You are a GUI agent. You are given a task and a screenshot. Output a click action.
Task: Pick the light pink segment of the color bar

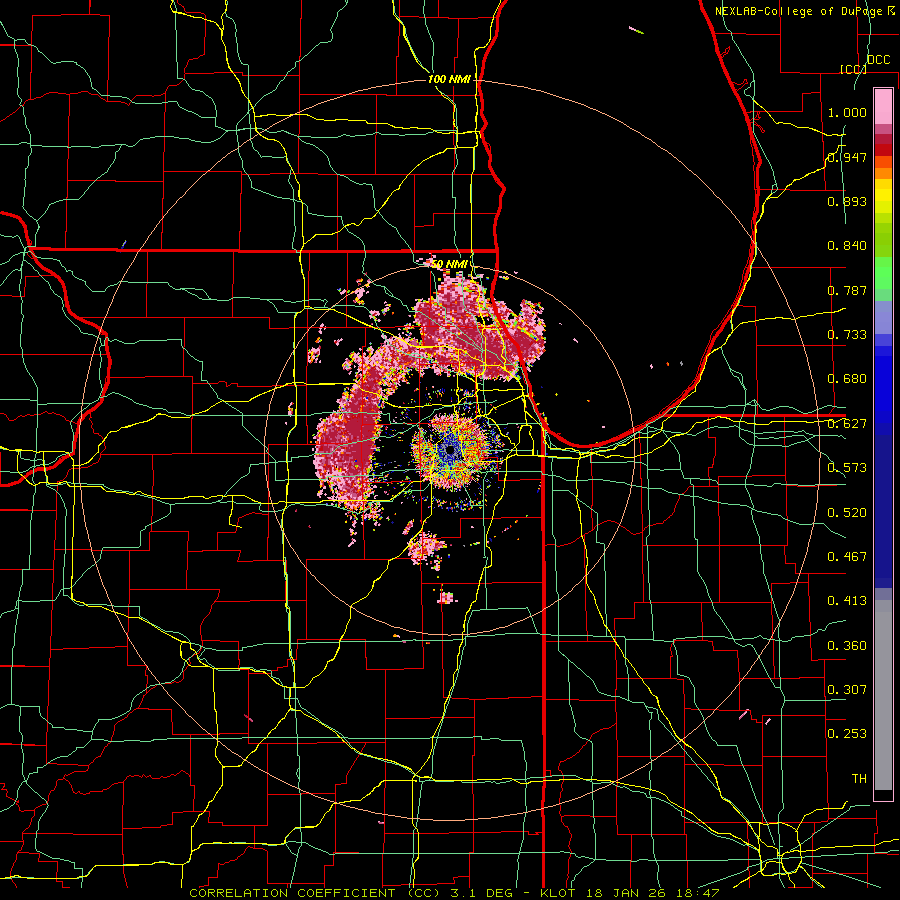[x=883, y=106]
